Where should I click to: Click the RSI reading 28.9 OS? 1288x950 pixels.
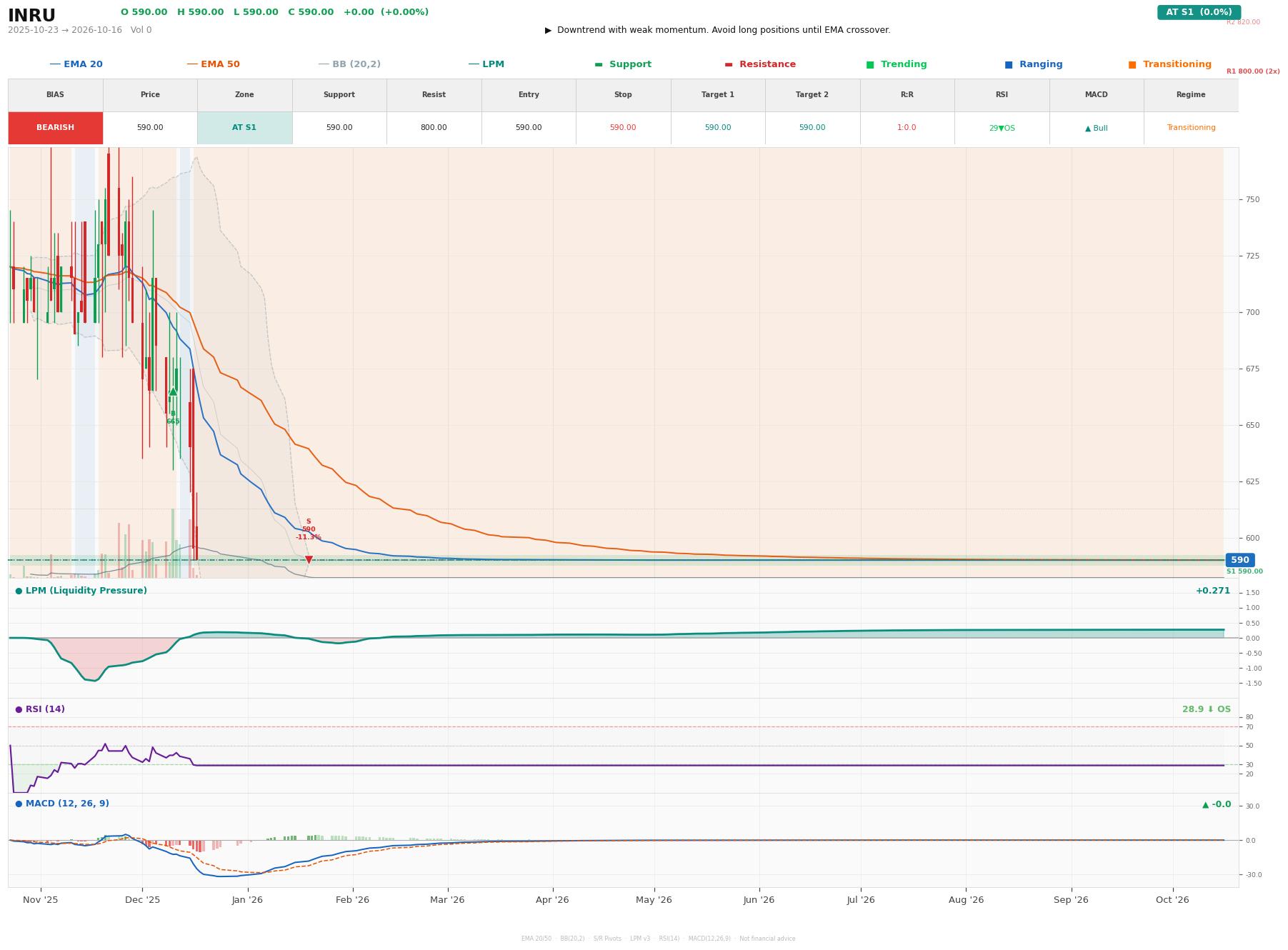click(x=1207, y=709)
